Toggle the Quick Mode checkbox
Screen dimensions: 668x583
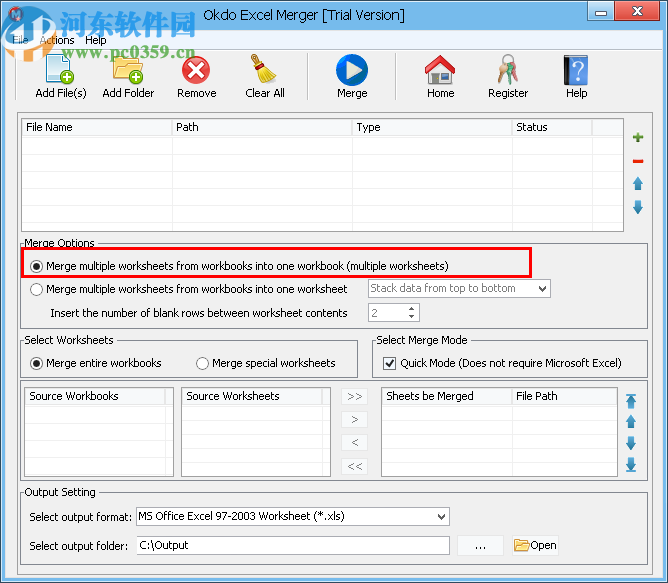389,364
